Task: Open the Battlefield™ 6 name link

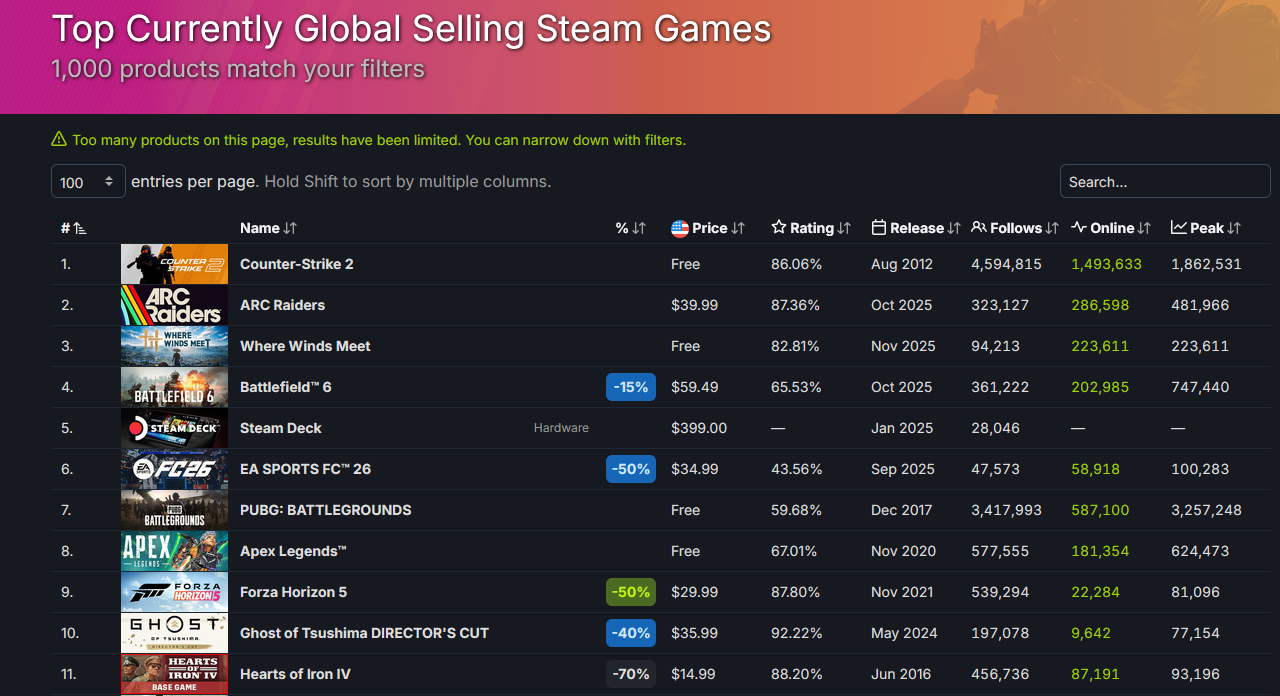Action: (x=286, y=387)
